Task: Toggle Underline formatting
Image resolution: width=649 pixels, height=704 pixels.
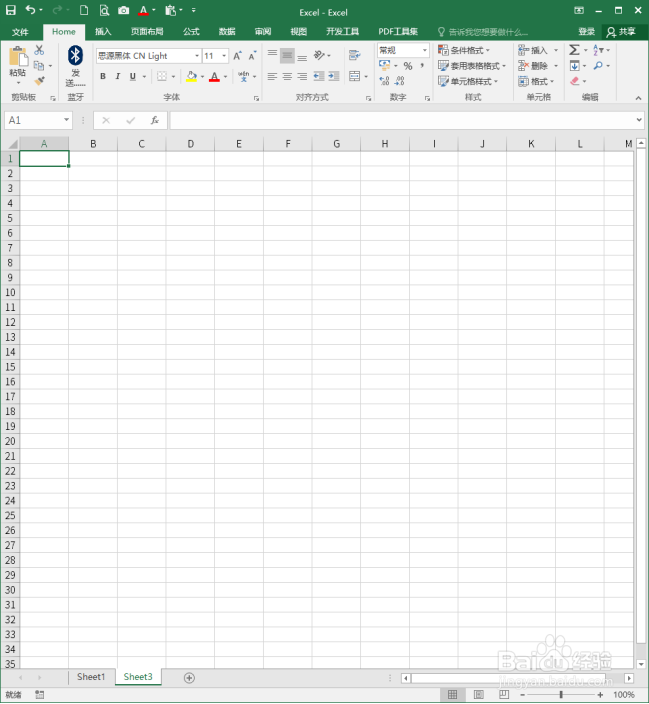Action: pos(132,76)
